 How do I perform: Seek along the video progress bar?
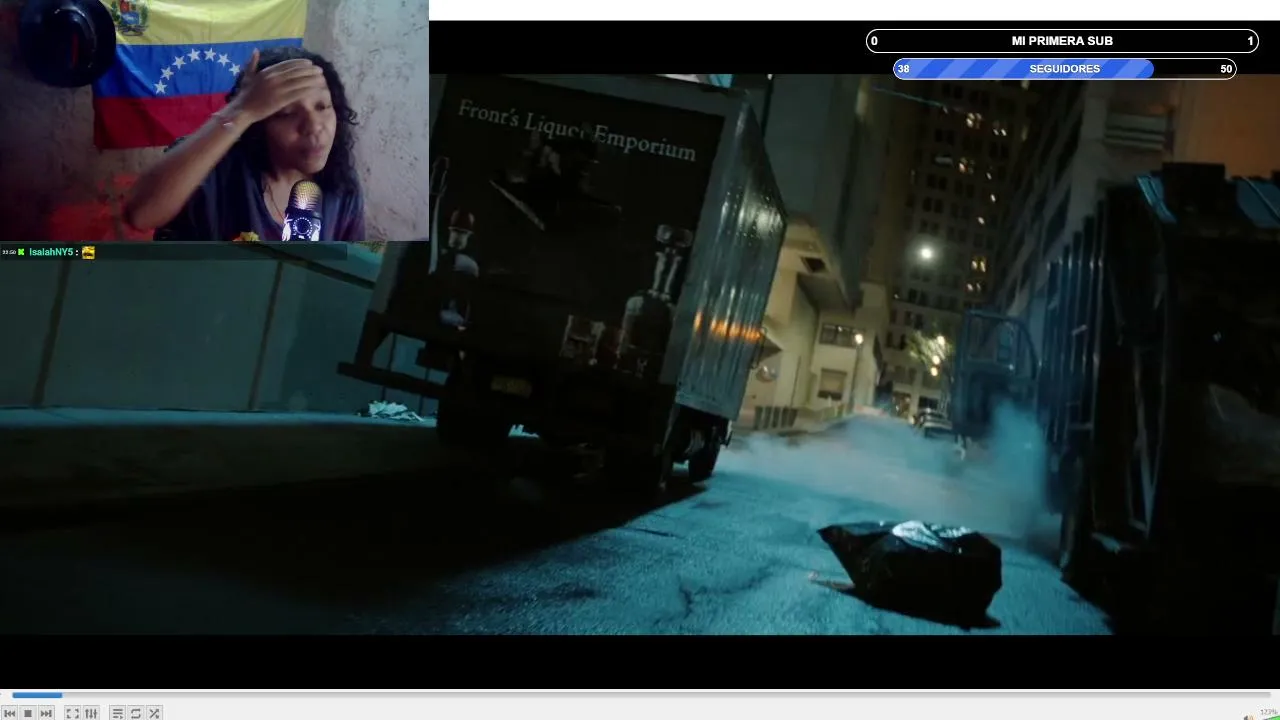click(640, 695)
